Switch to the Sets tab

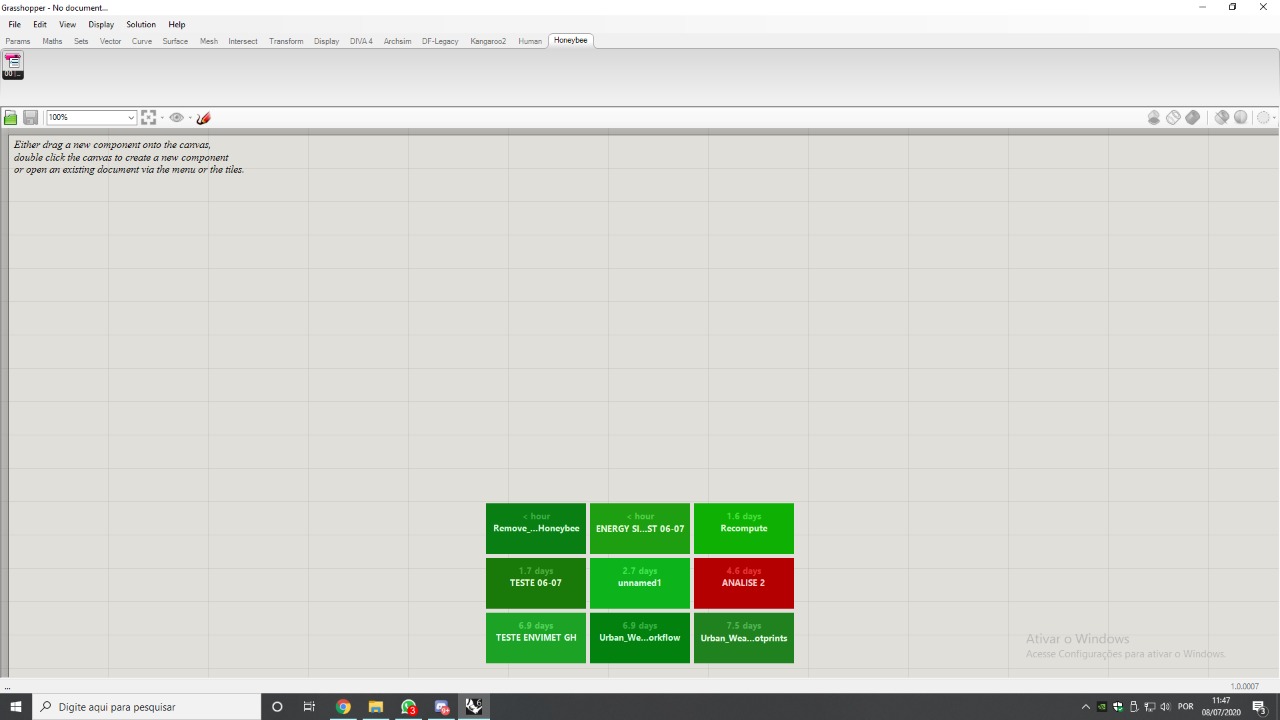[81, 41]
